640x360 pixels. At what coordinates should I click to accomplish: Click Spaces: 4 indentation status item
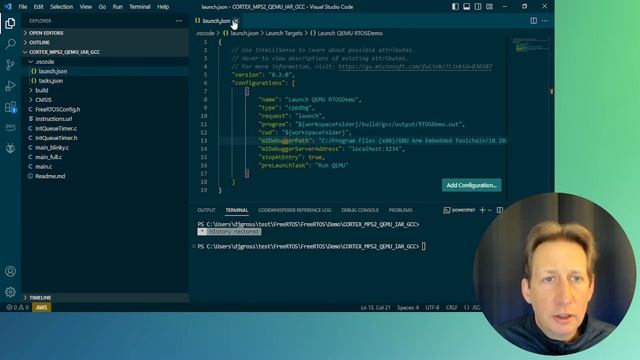[x=408, y=308]
